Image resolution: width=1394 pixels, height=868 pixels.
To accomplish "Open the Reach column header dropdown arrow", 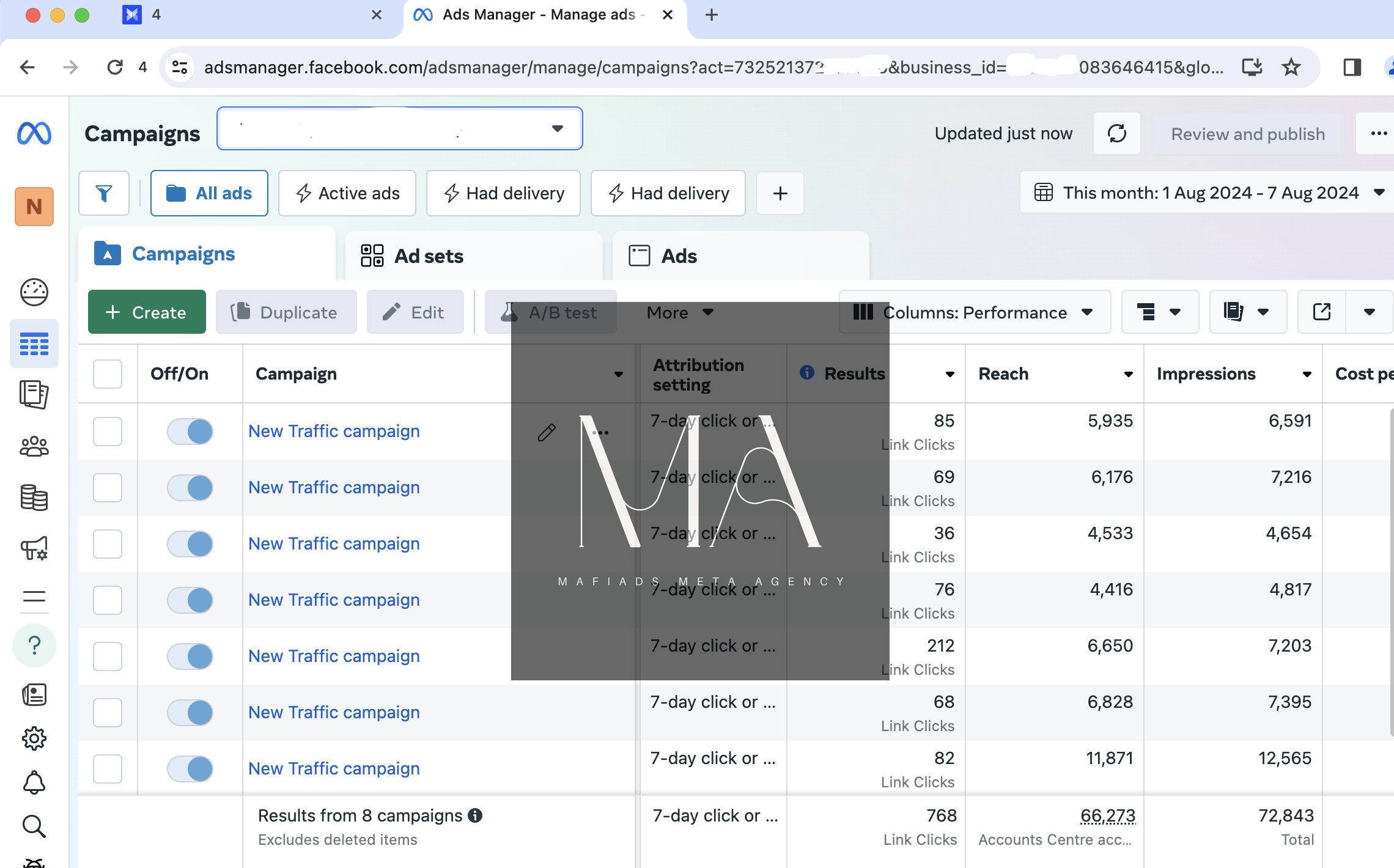I will pyautogui.click(x=1129, y=374).
